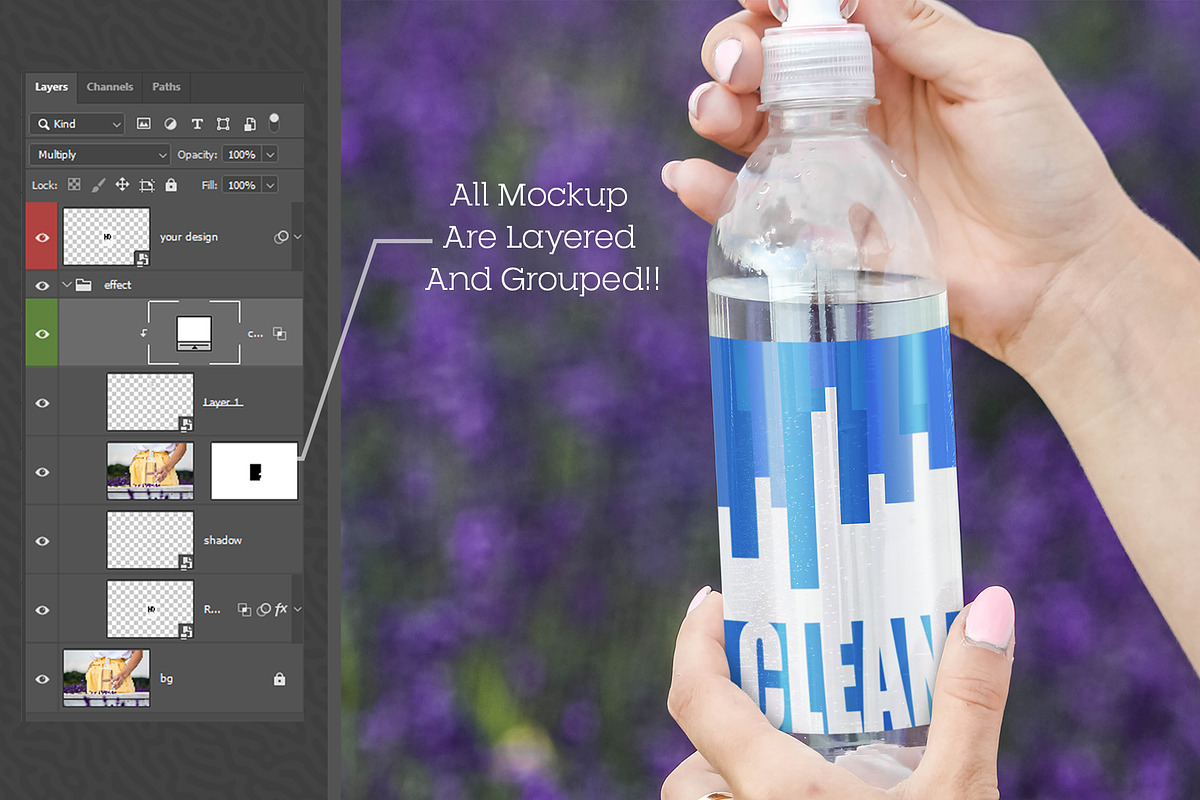Click the effect group folder icon
1200x800 pixels.
[84, 285]
